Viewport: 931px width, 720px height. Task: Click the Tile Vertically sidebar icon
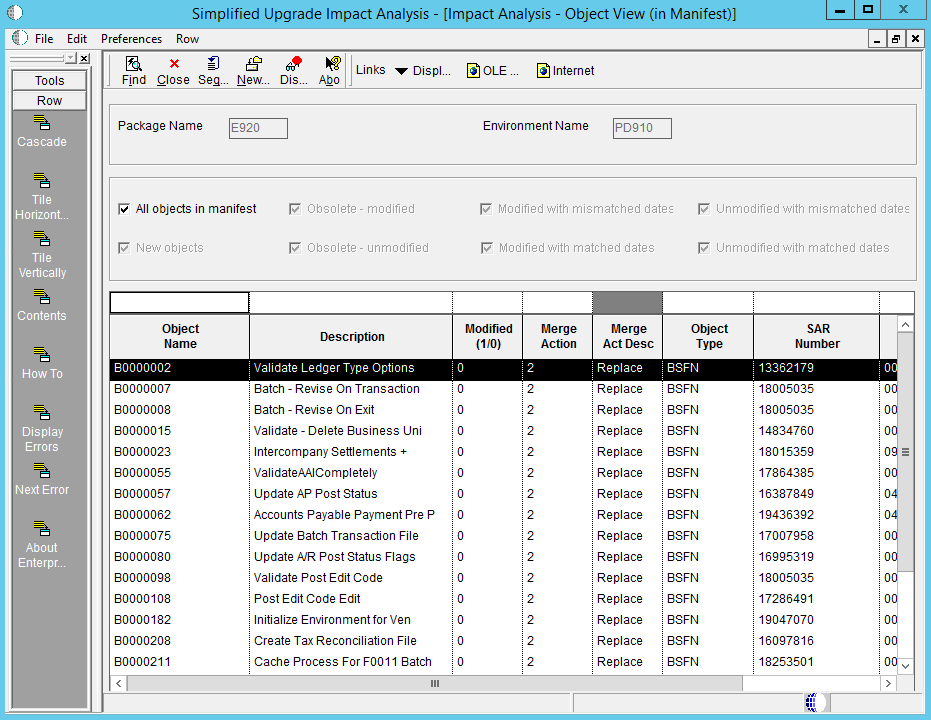tap(42, 239)
